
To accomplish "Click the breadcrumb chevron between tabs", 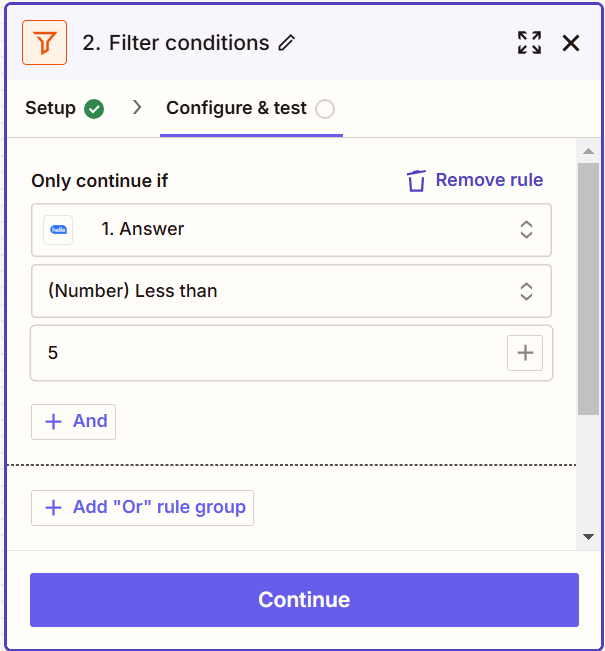I will pyautogui.click(x=136, y=107).
